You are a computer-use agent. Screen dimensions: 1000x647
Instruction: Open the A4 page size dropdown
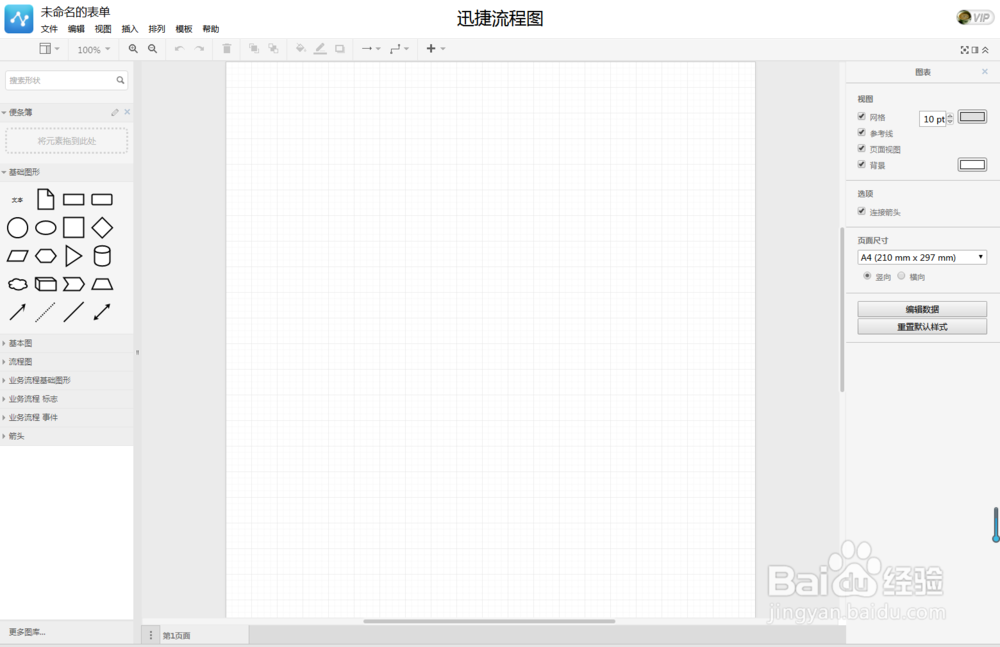922,257
